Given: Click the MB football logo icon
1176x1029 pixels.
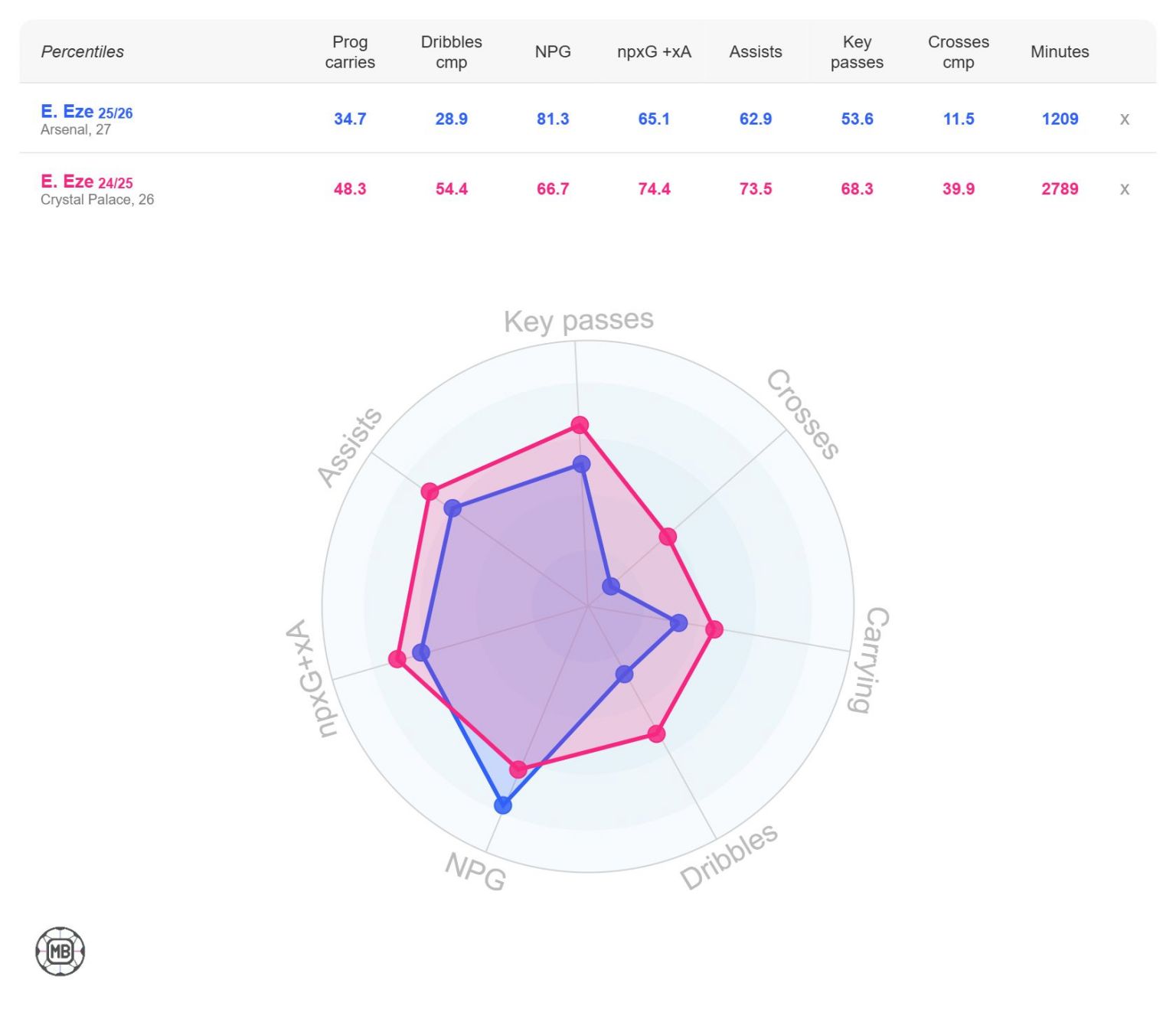Looking at the screenshot, I should tap(60, 952).
